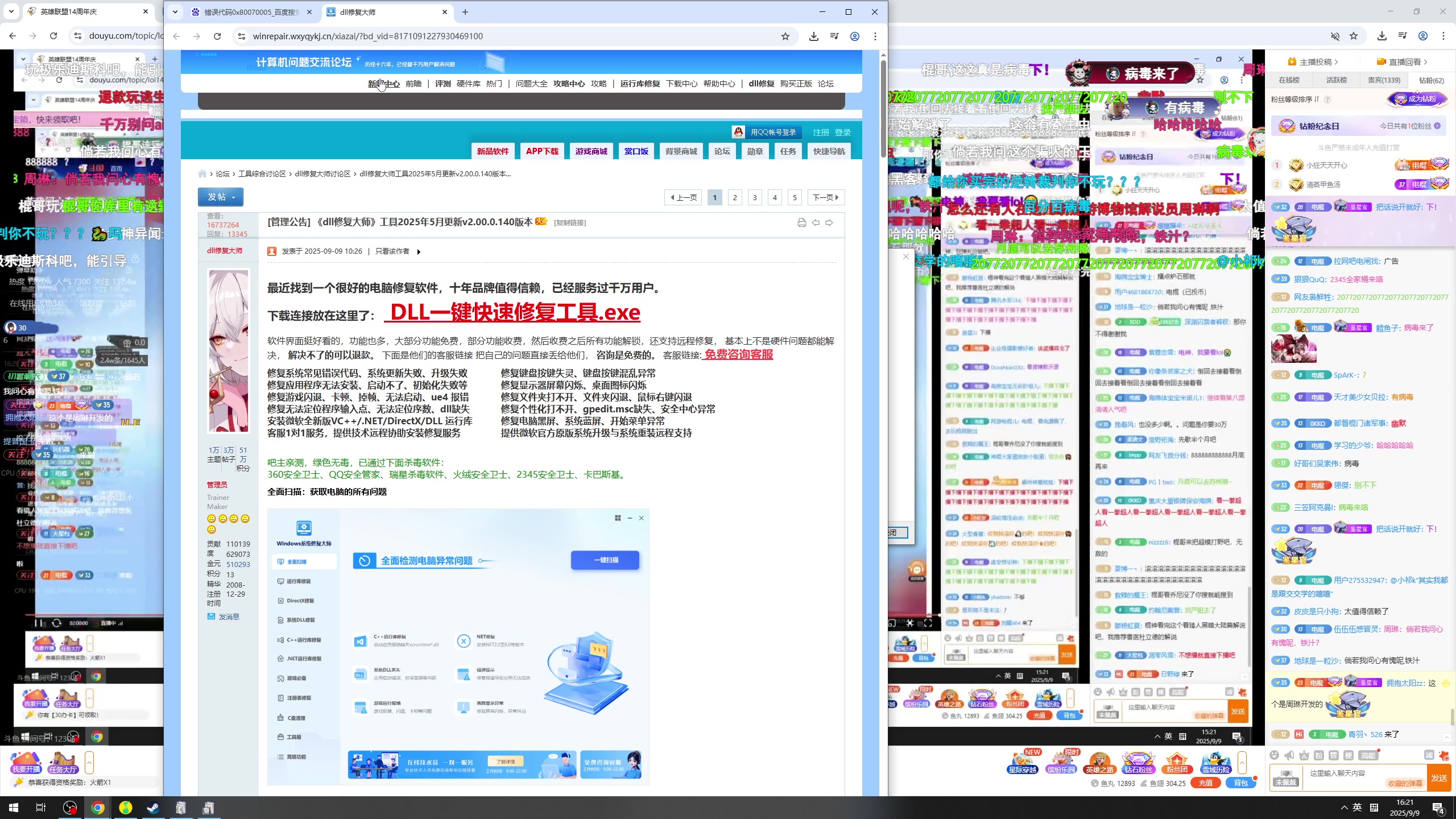Click the DLL一键快速修复工具.exe download link
Screen dimensions: 1456x819
[512, 312]
